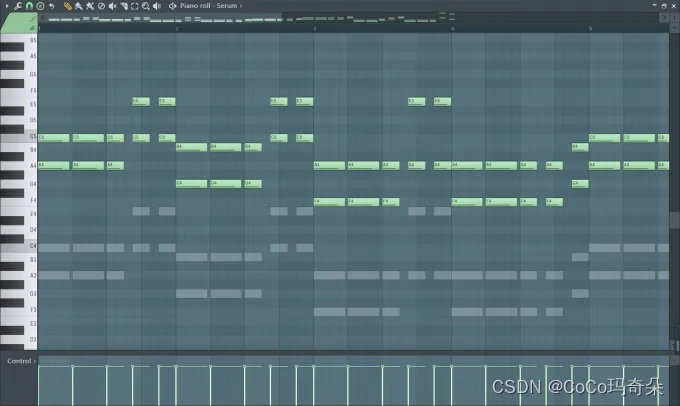Select the first F4 note at bar 3
The height and width of the screenshot is (406, 680).
tap(330, 202)
